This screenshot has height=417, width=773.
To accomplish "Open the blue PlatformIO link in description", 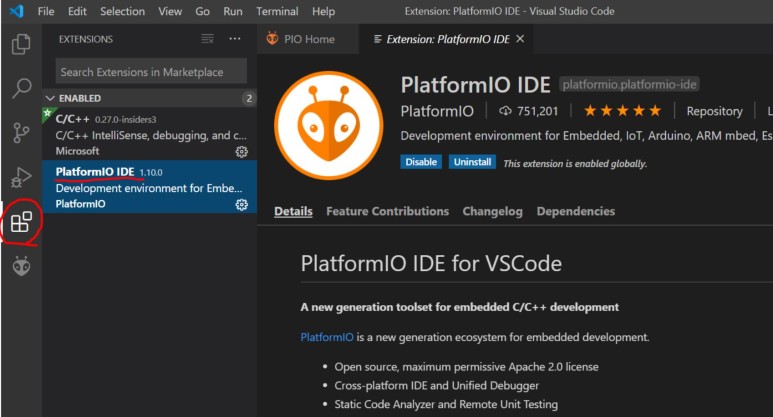I will (x=327, y=337).
